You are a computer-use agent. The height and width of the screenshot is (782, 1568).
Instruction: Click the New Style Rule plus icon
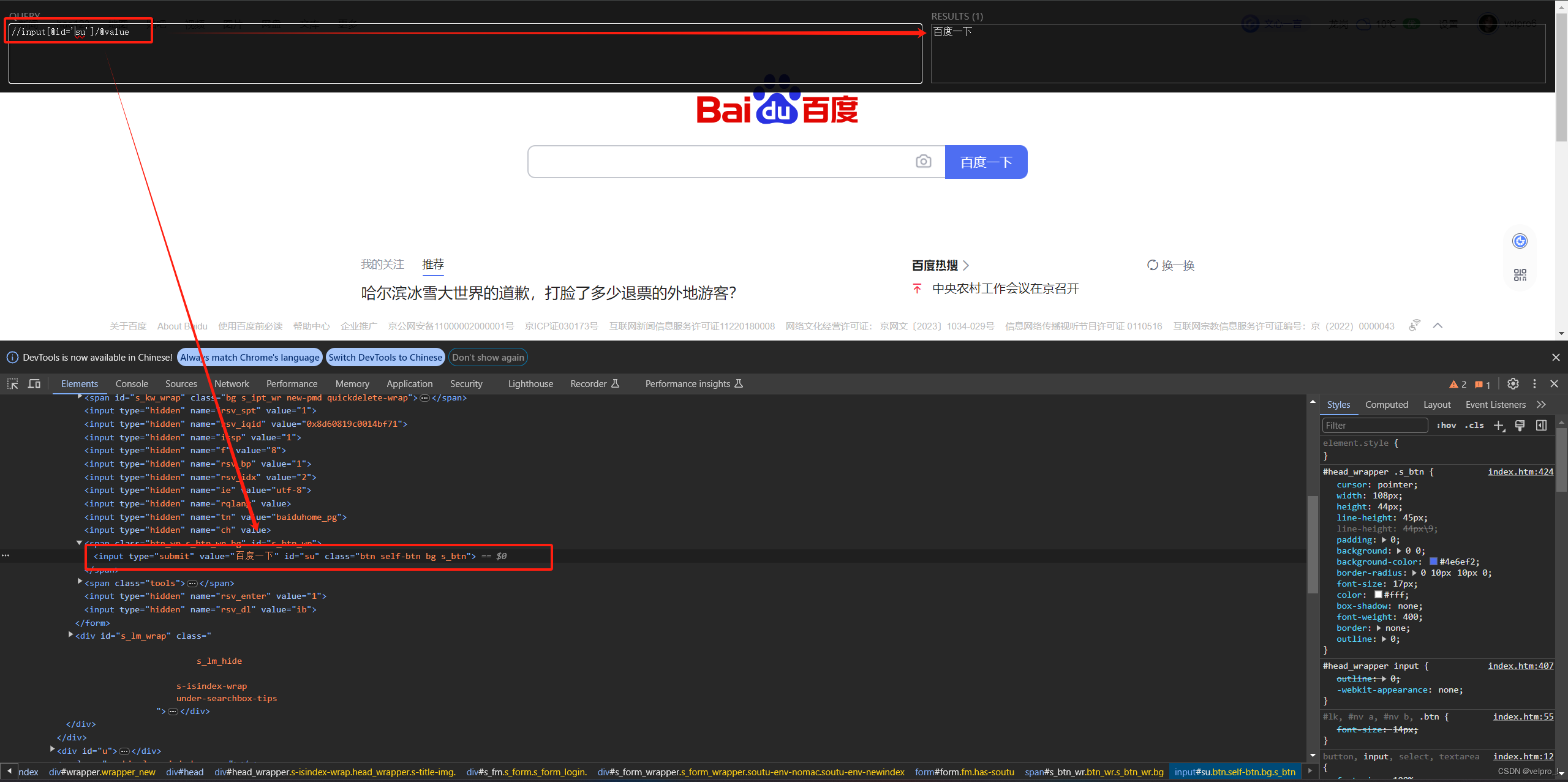click(1499, 426)
